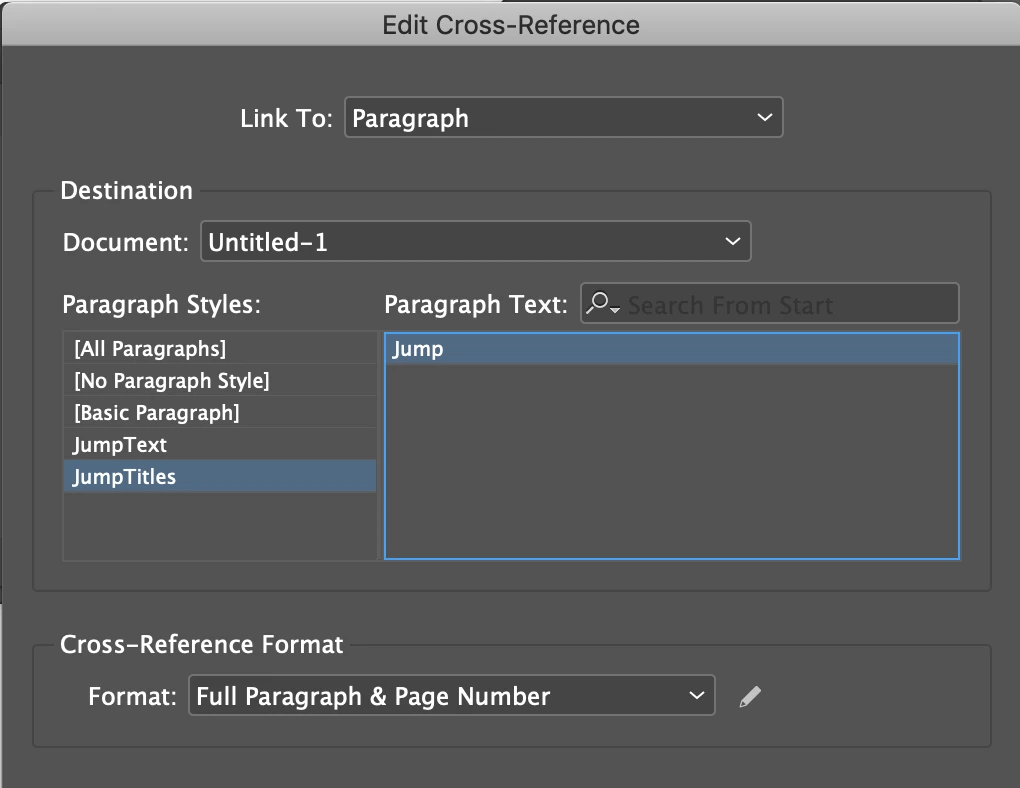Click the Link To label
The image size is (1020, 788).
(x=286, y=118)
